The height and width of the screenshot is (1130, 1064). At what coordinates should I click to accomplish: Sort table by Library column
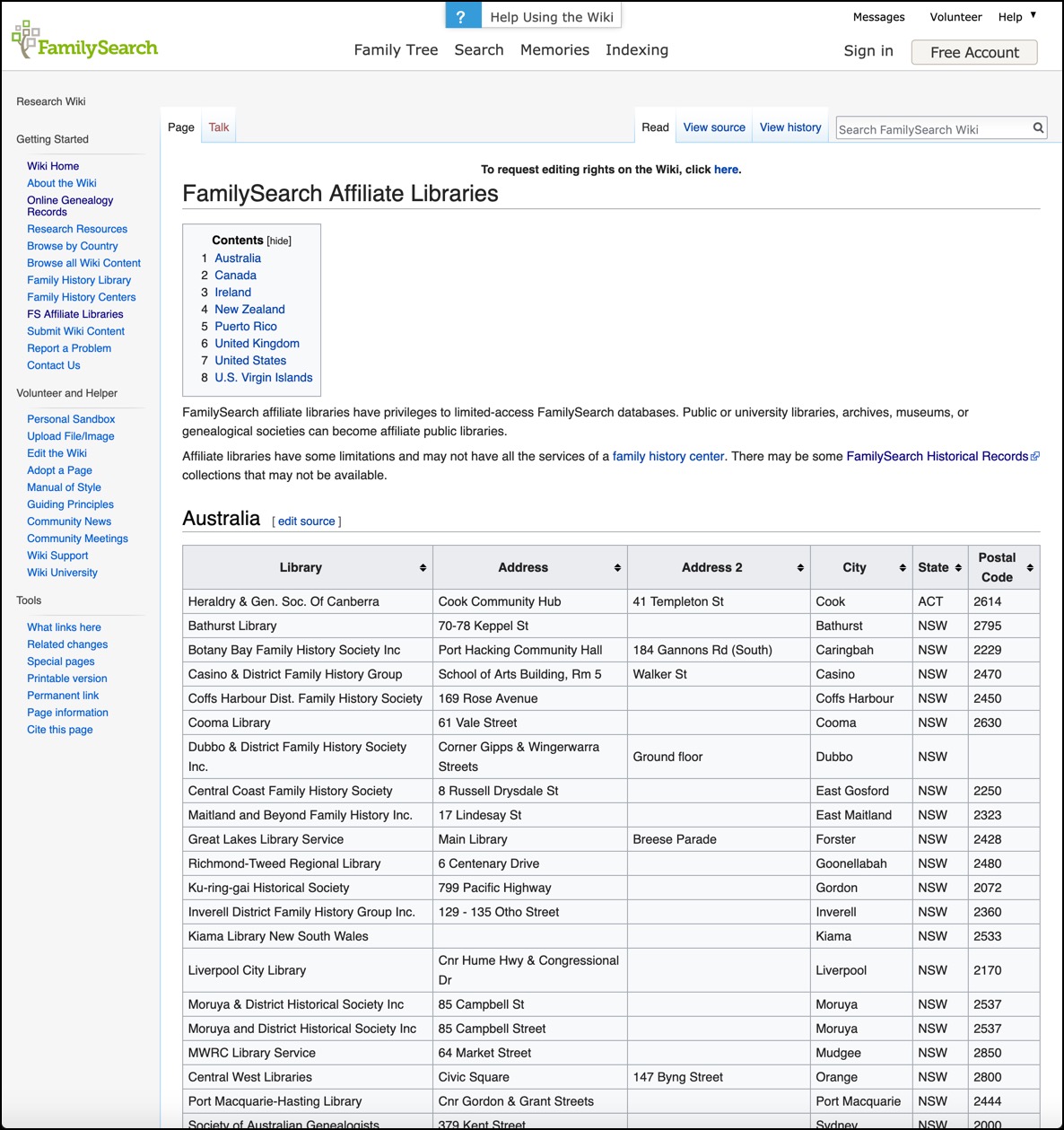coord(423,568)
